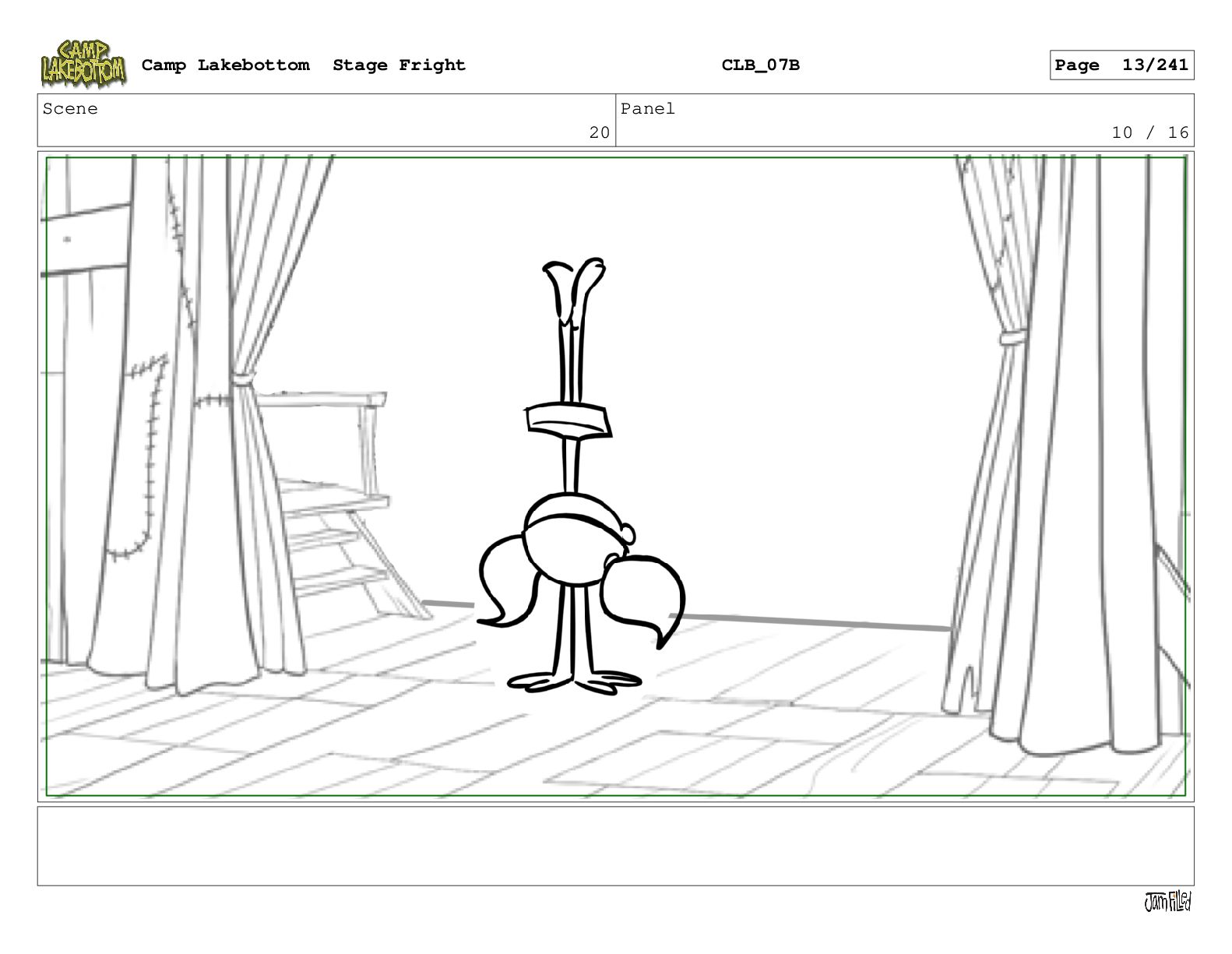Click the 'Panel' label
The image size is (1232, 954).
coord(648,109)
